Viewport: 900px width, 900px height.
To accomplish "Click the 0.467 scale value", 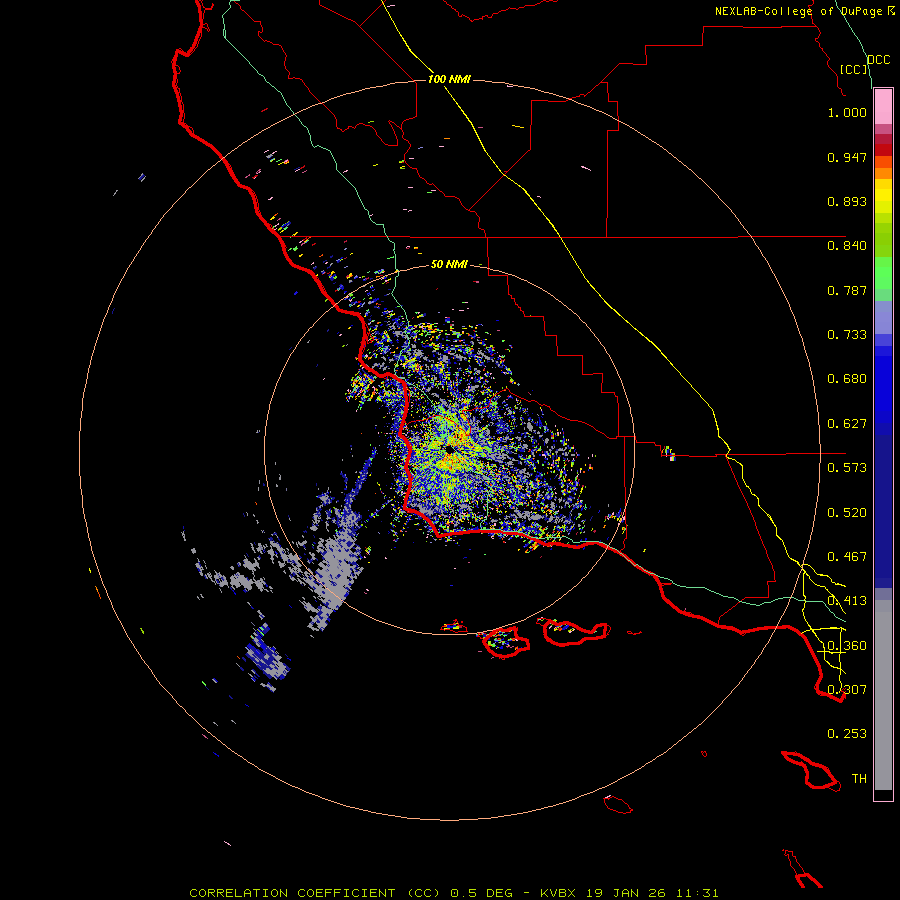I will pyautogui.click(x=847, y=557).
